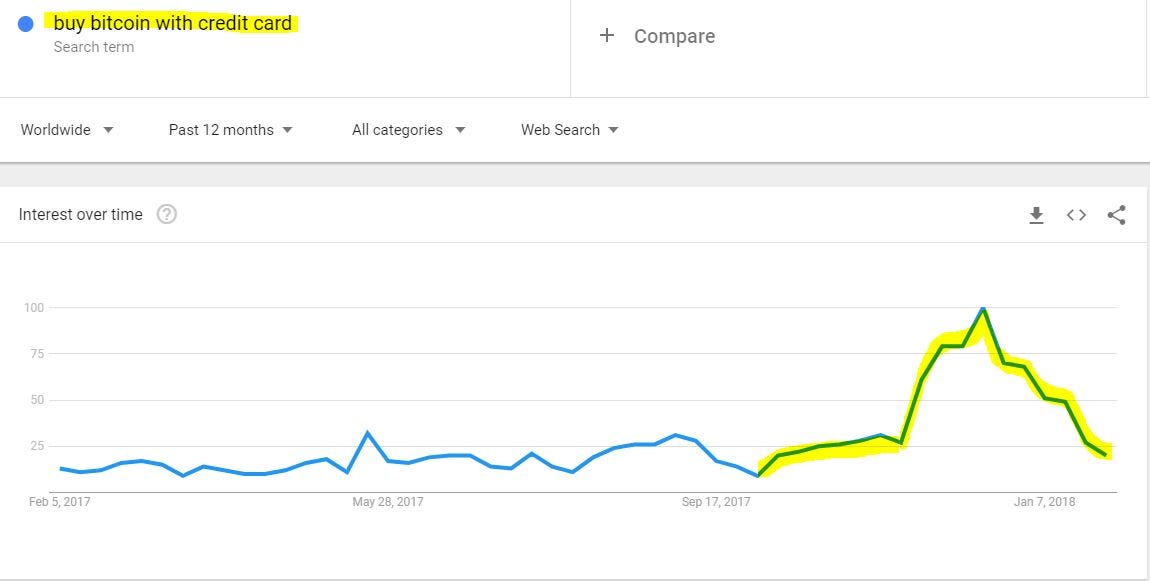
Task: Select the peak point at 100 on chart
Action: tap(983, 309)
